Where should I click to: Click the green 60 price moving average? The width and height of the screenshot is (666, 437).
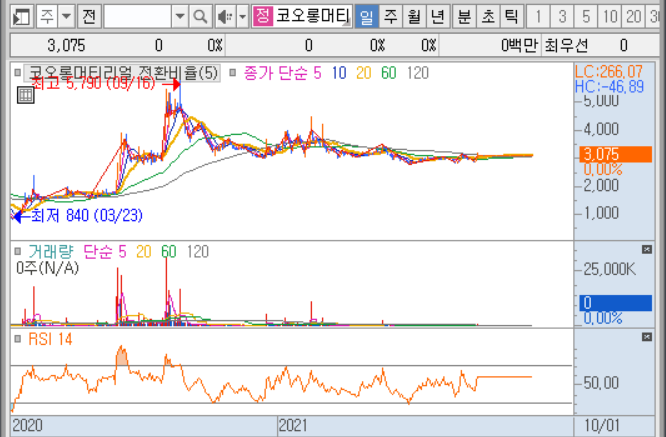point(389,73)
